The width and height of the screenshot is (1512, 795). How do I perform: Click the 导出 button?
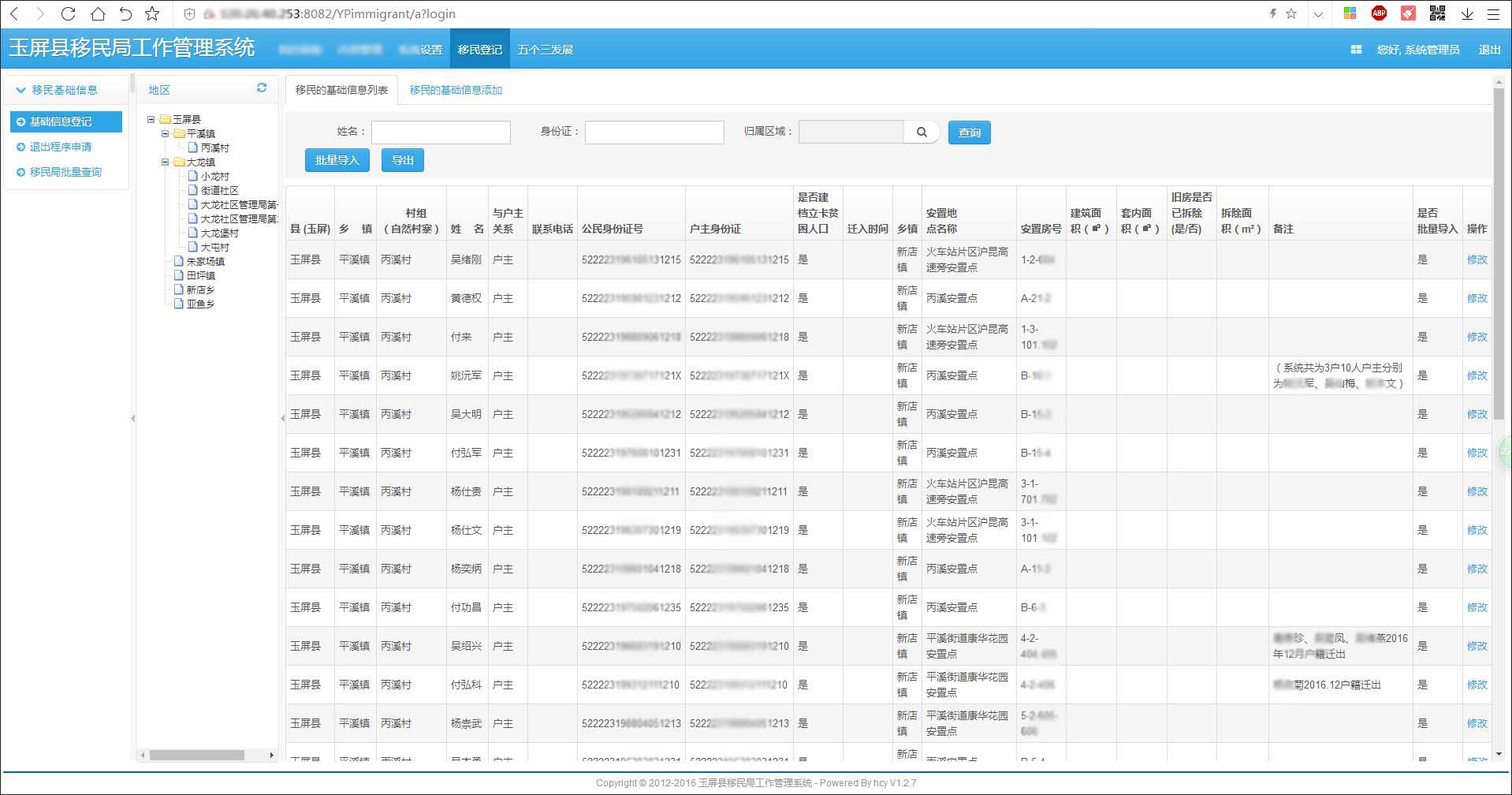tap(403, 160)
